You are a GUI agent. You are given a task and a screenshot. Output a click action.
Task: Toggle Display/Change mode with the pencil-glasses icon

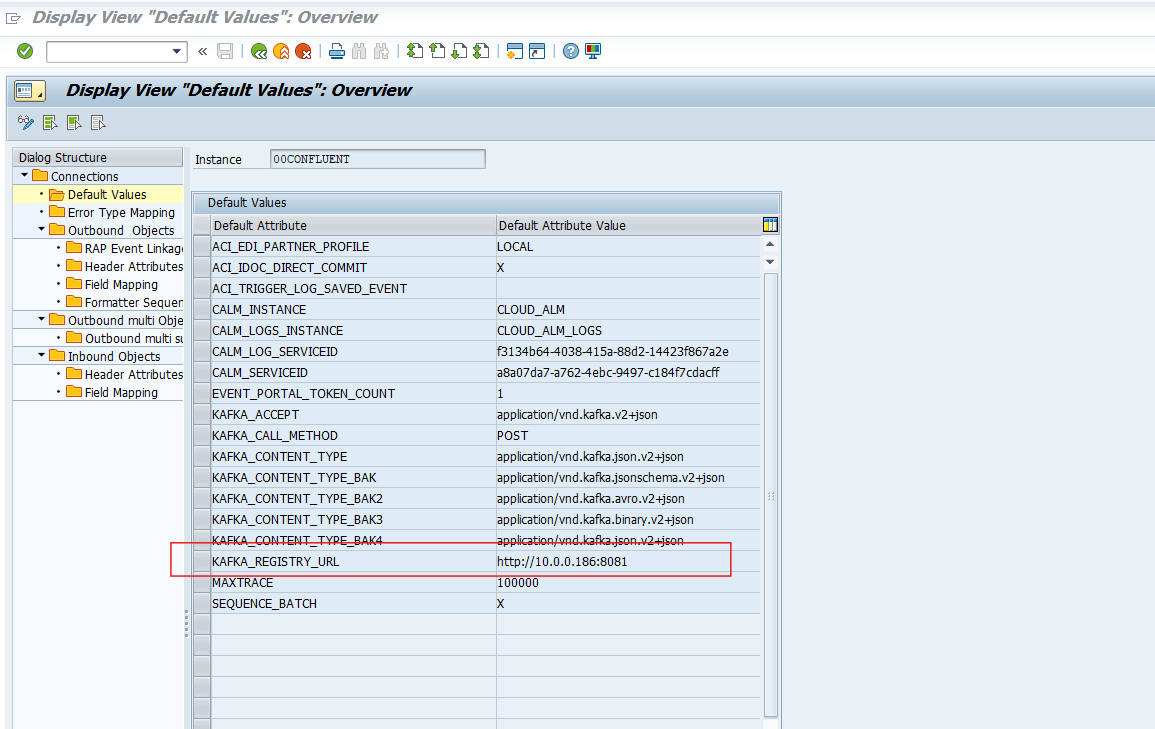(26, 122)
